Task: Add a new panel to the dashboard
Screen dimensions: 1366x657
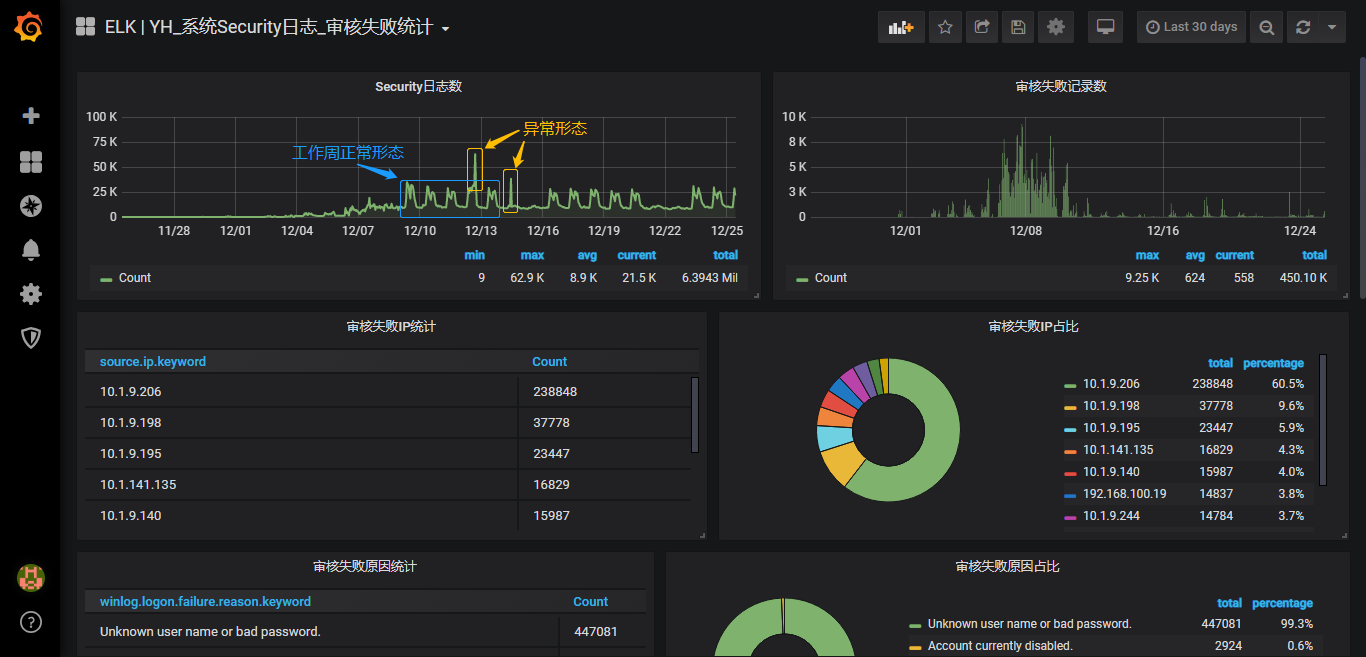Action: (x=899, y=27)
